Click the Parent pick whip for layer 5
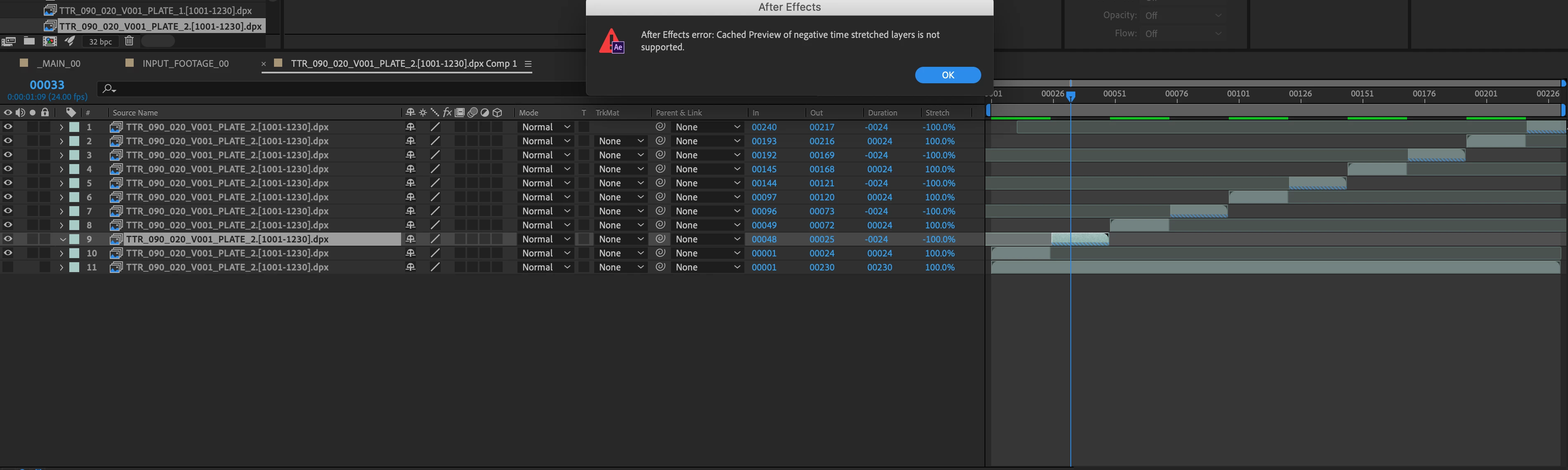This screenshot has height=470, width=1568. pos(661,183)
